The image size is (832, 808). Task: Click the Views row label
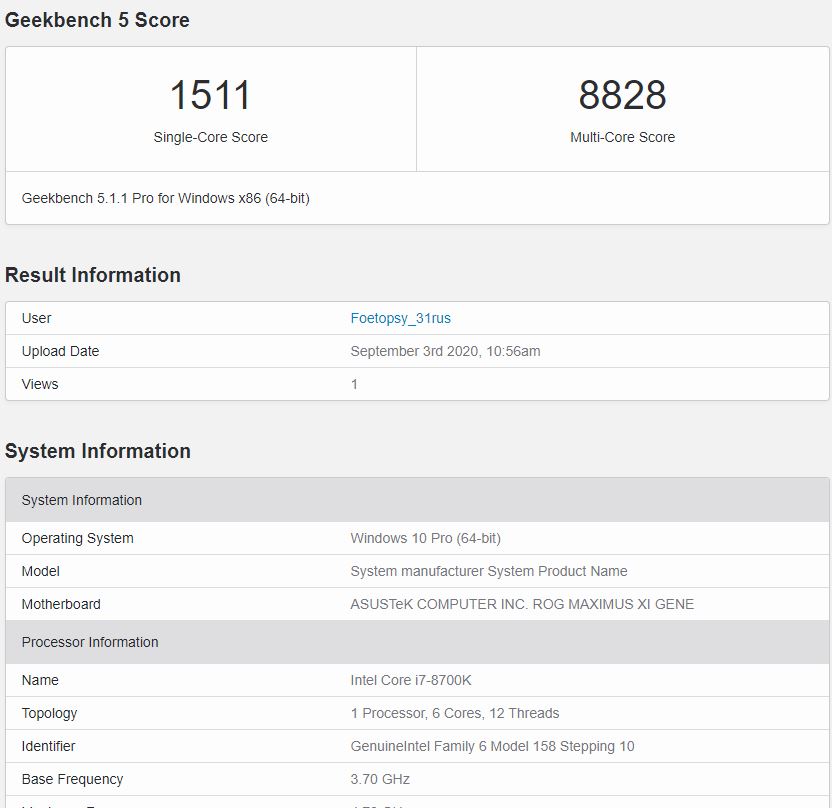coord(40,384)
